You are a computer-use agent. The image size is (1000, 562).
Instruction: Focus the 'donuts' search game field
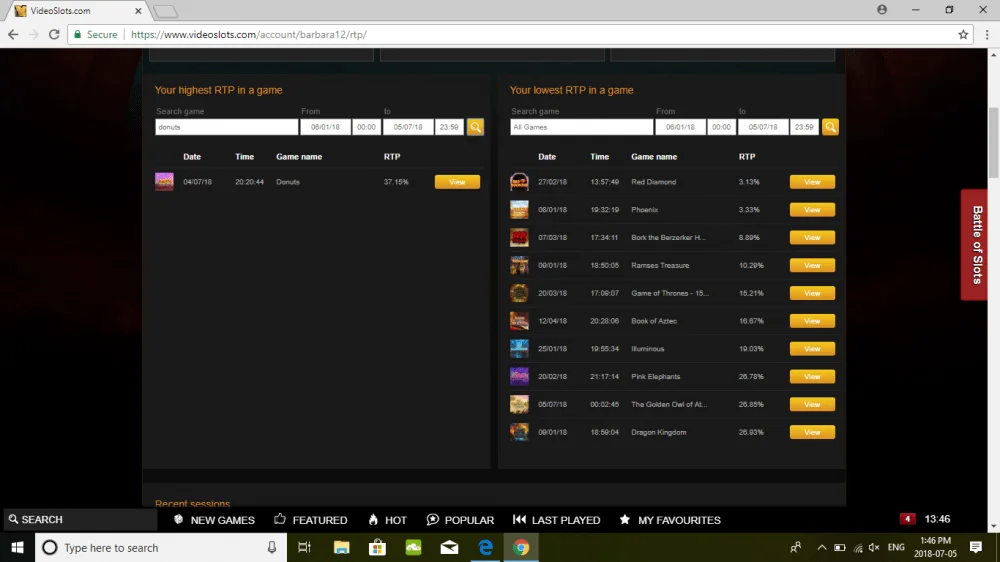[x=226, y=127]
